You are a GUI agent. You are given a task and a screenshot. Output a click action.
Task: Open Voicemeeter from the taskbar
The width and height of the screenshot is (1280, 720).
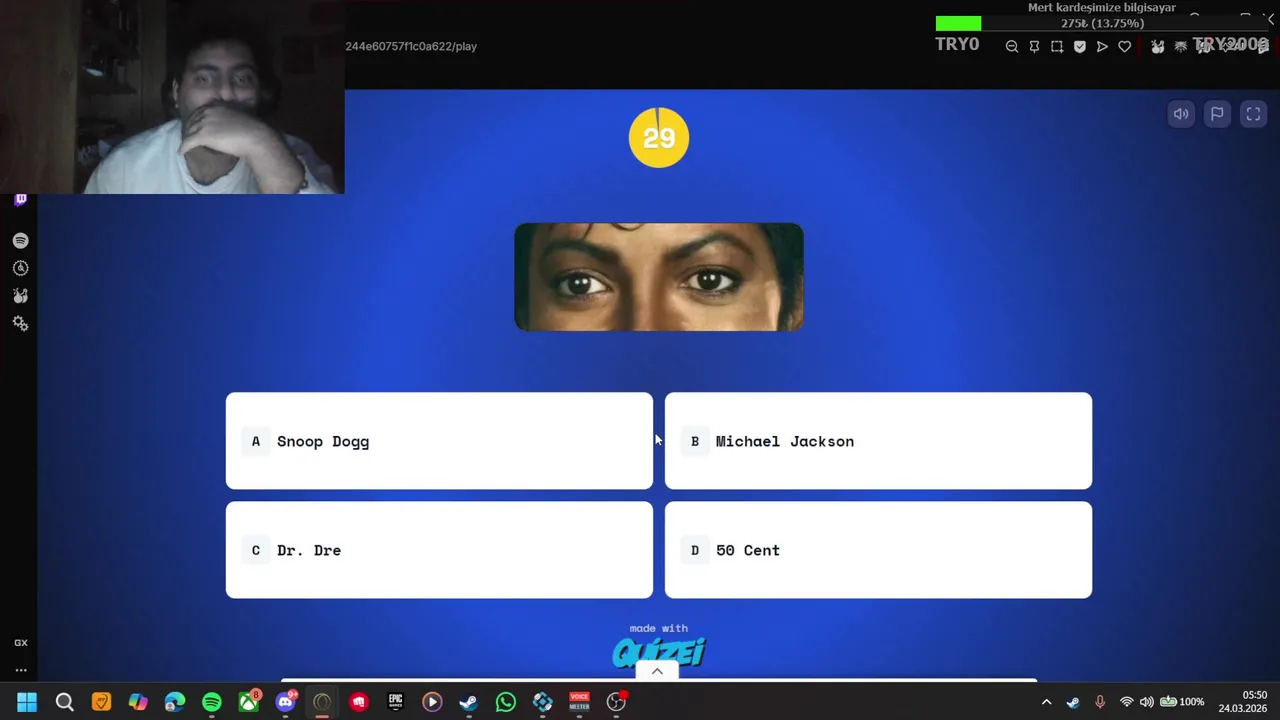click(579, 702)
